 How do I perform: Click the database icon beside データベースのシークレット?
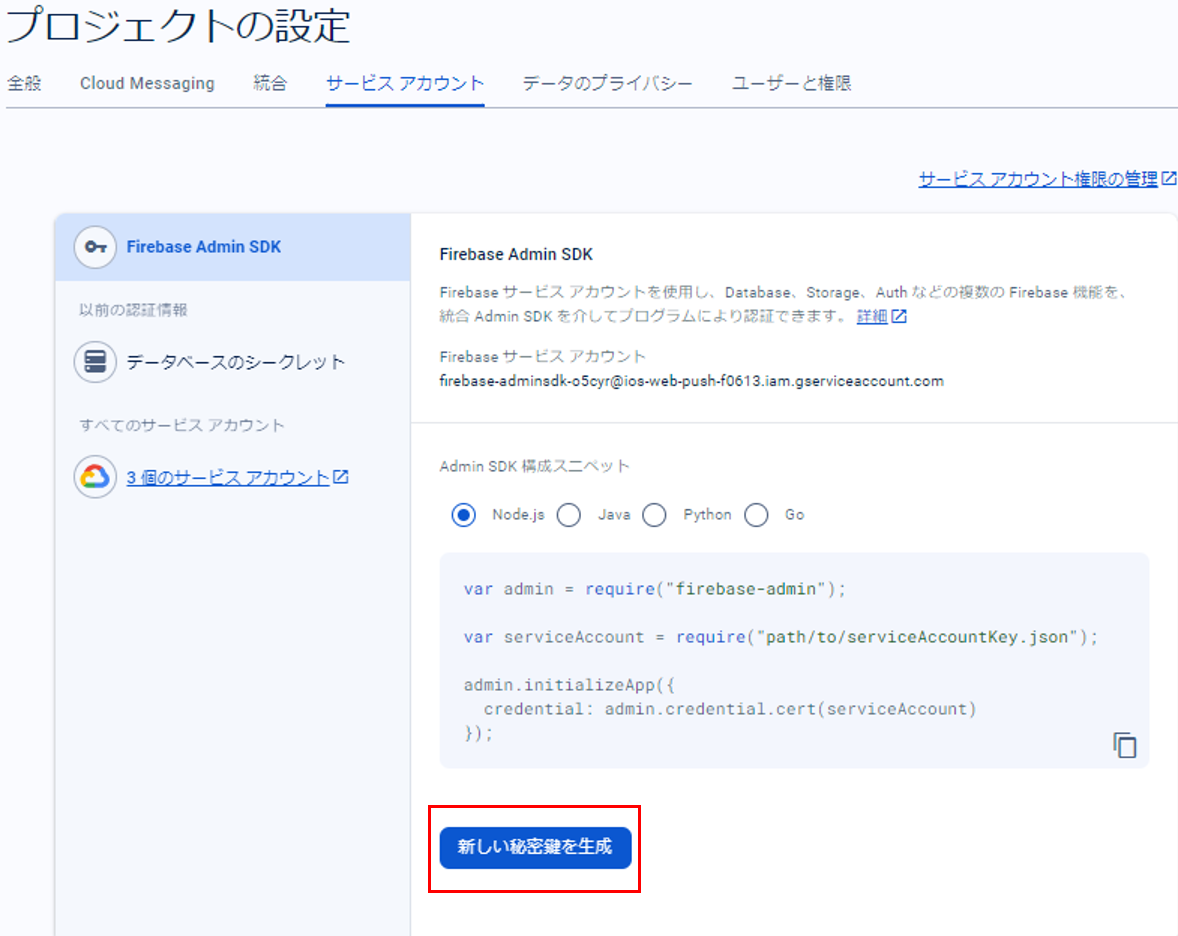point(93,362)
